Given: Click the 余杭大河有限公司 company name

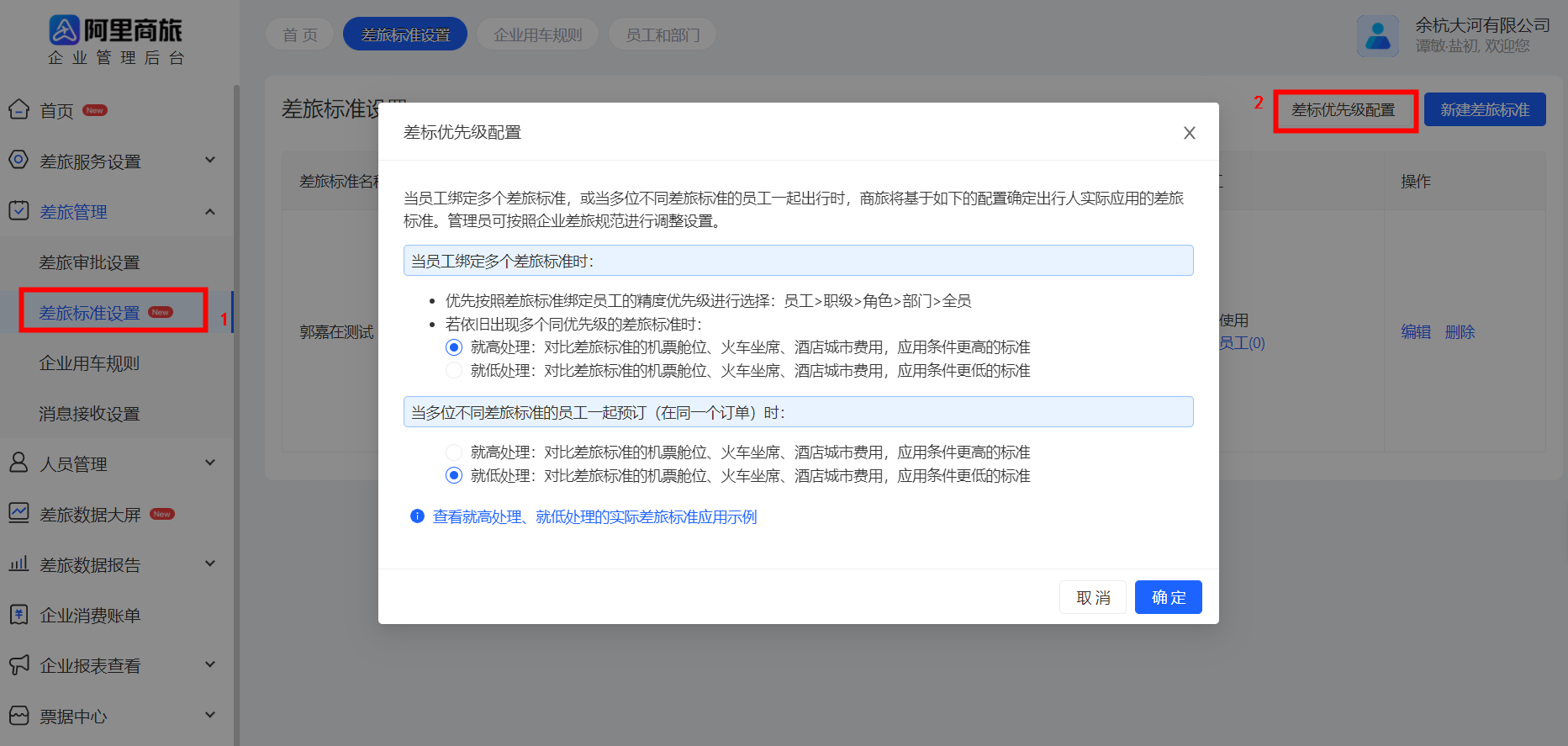Looking at the screenshot, I should click(1482, 25).
